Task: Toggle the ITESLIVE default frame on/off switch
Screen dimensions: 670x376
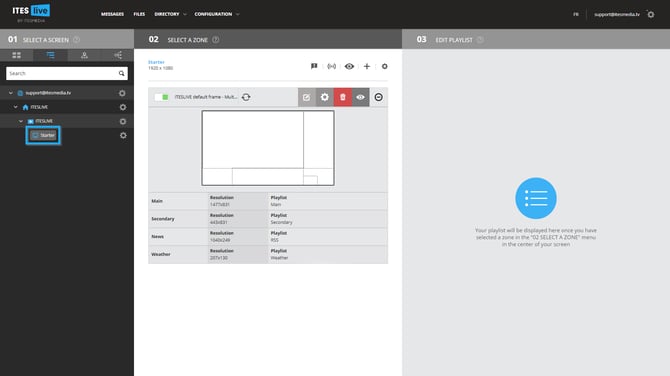Action: (162, 97)
